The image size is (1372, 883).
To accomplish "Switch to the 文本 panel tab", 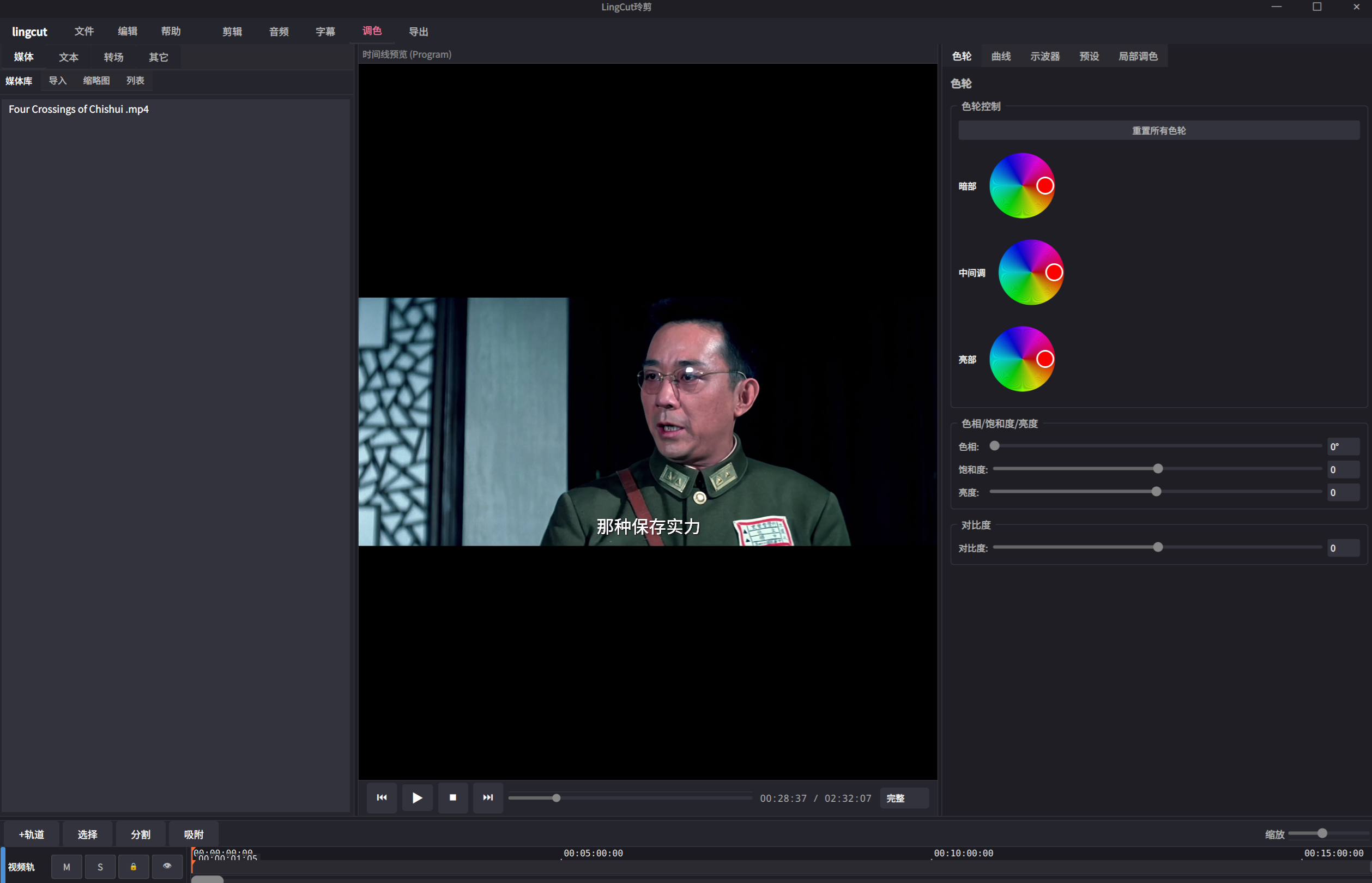I will tap(69, 57).
